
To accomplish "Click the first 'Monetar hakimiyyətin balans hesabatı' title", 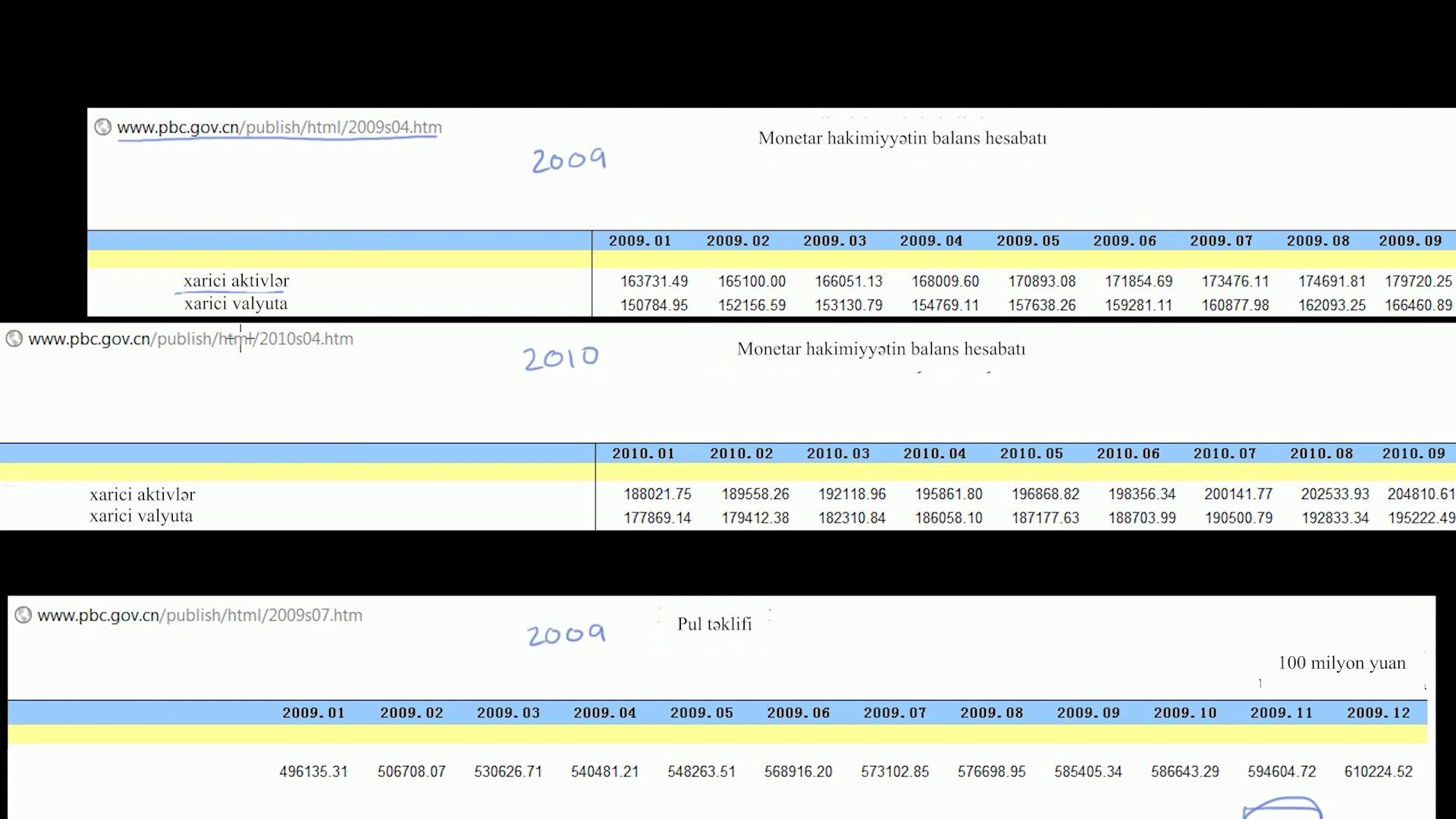I will pyautogui.click(x=902, y=138).
